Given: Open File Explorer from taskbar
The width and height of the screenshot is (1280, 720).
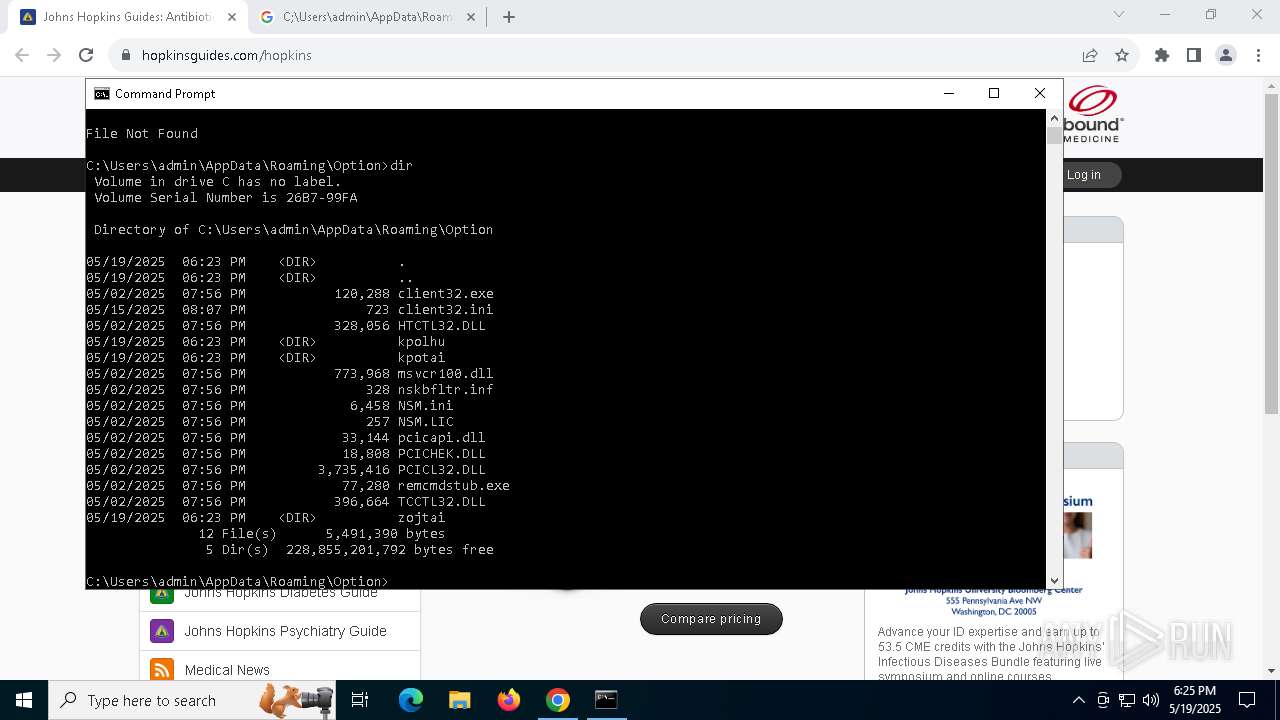Looking at the screenshot, I should tap(460, 700).
